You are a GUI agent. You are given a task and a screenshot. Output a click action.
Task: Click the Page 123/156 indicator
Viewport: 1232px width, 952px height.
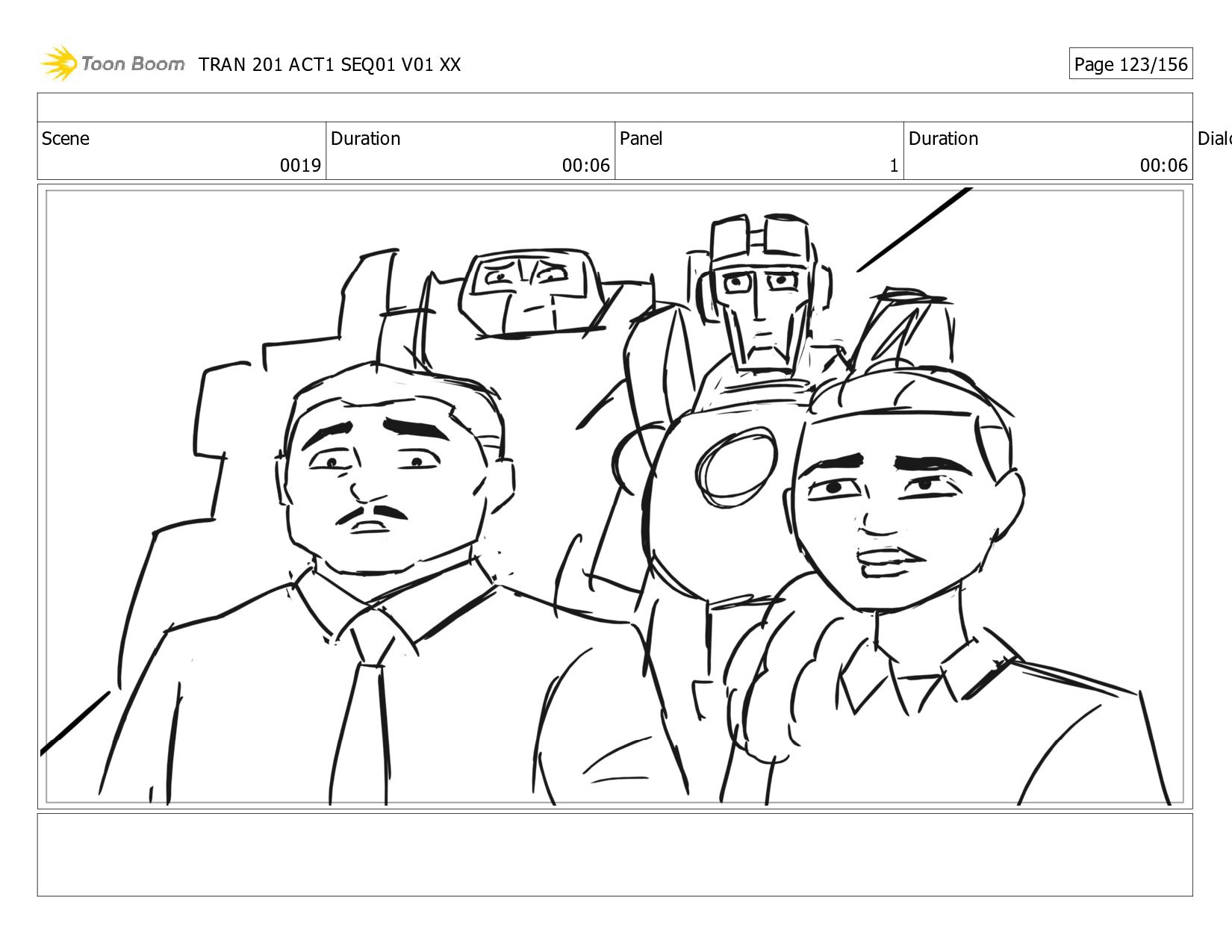pyautogui.click(x=1130, y=64)
